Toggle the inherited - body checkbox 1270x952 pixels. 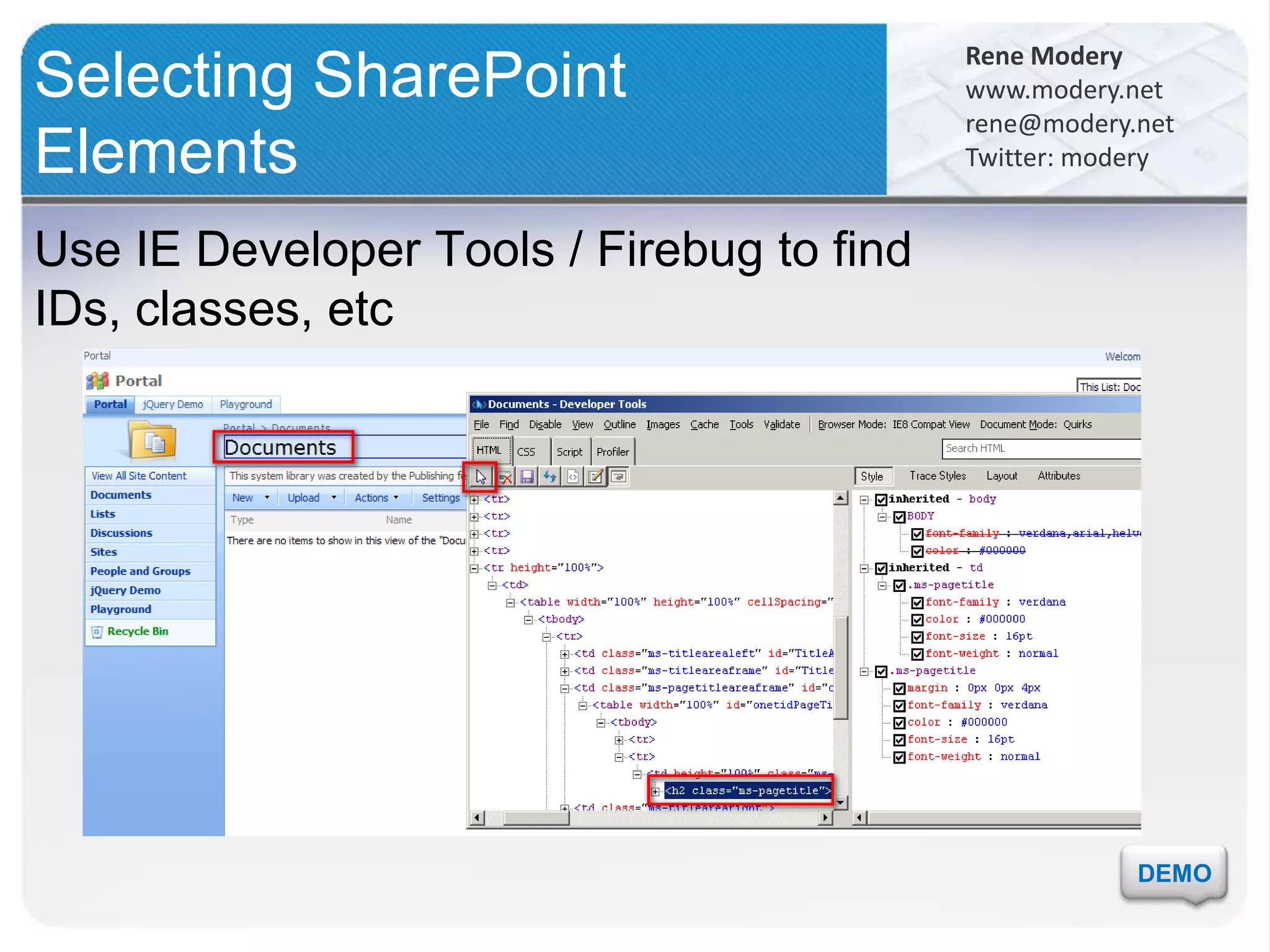click(881, 500)
